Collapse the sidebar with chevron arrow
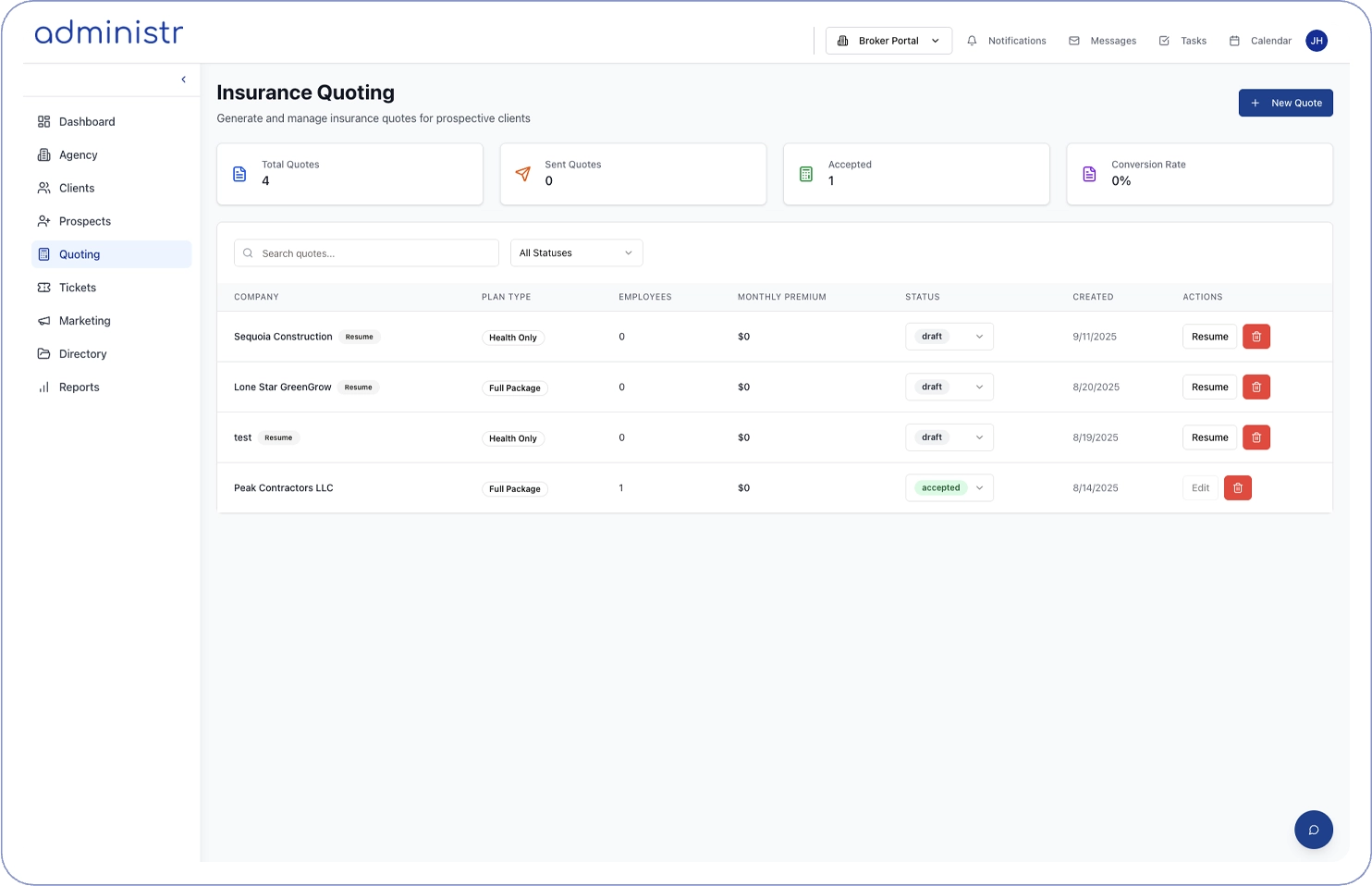This screenshot has height=886, width=1372. [183, 80]
